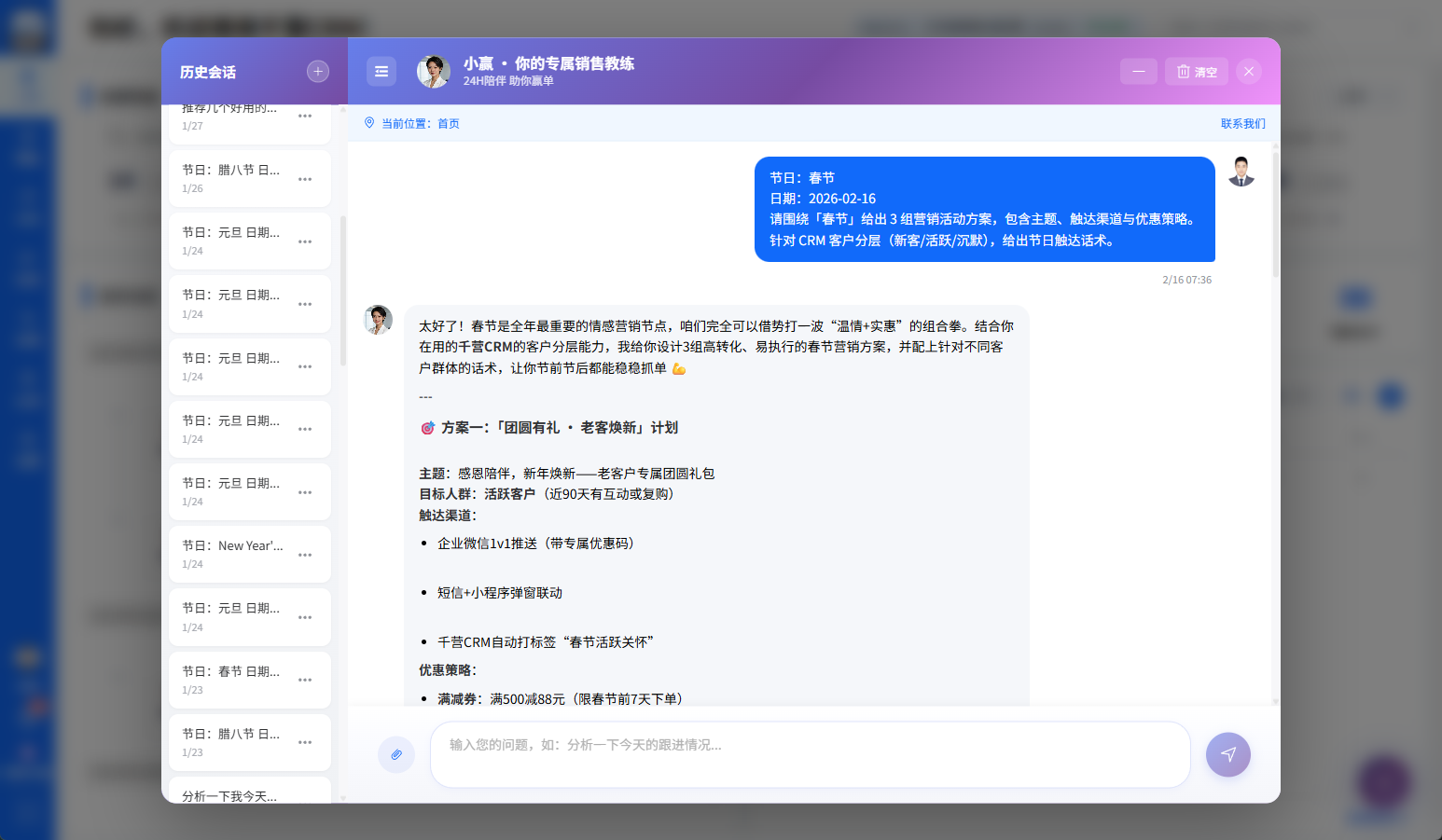Click the paperclip attachment icon
This screenshot has width=1442, height=840.
coord(396,754)
